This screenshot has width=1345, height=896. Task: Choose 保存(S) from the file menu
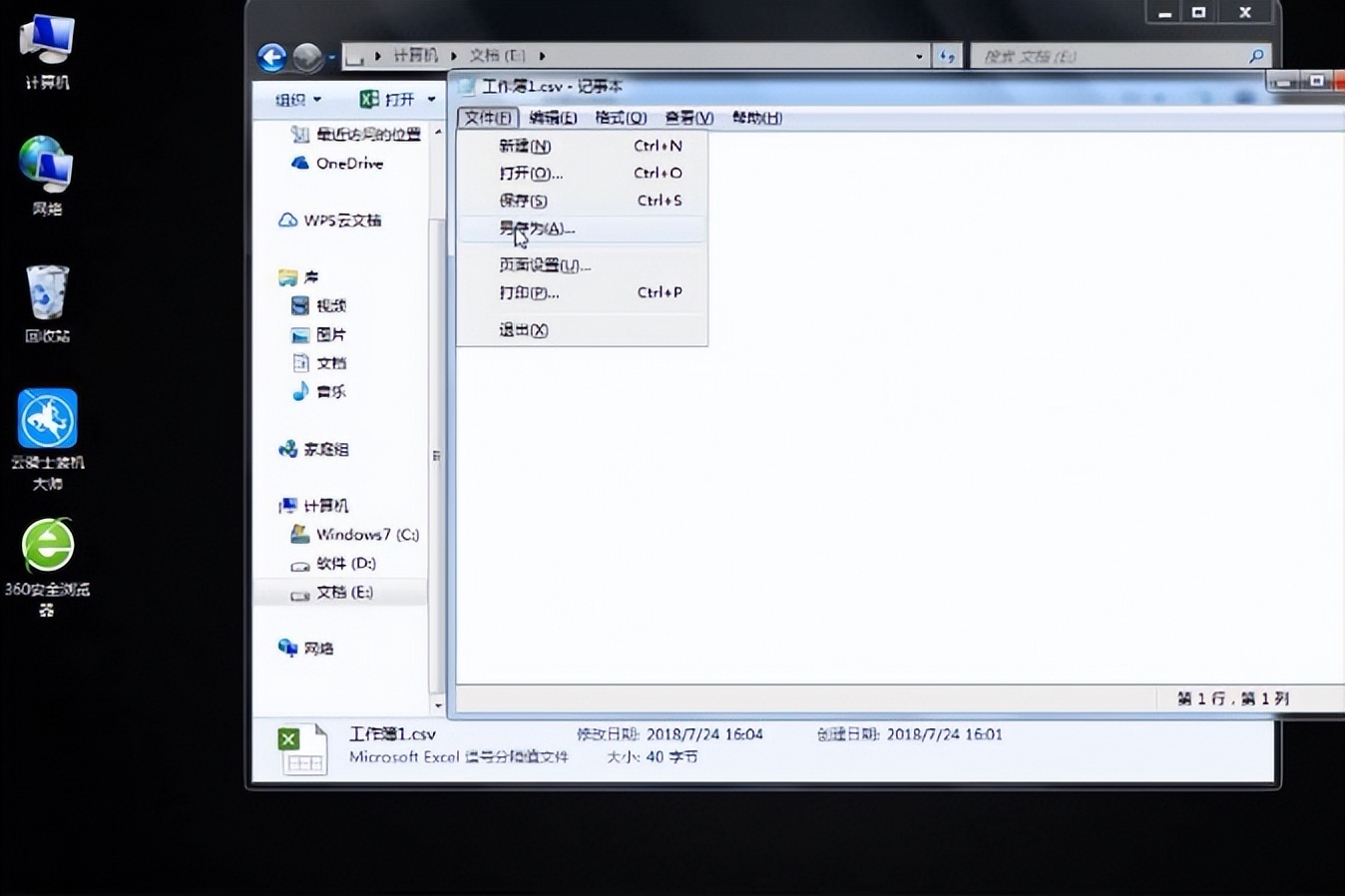(582, 201)
